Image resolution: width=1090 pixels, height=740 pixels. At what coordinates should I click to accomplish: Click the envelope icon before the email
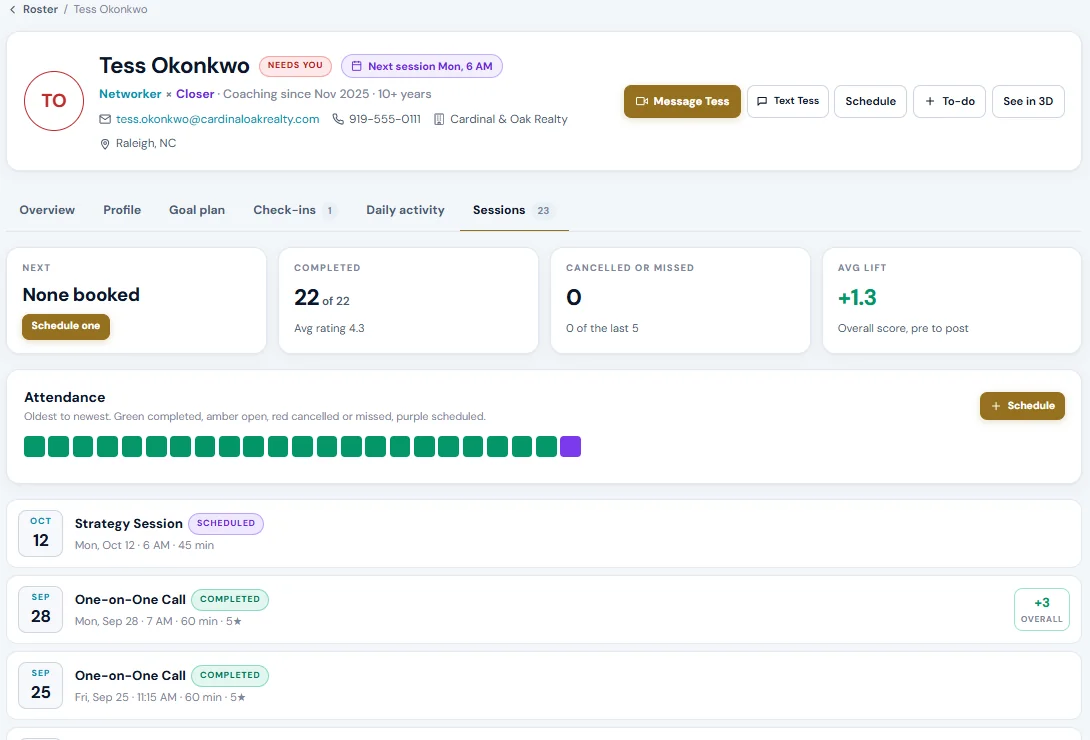click(105, 120)
